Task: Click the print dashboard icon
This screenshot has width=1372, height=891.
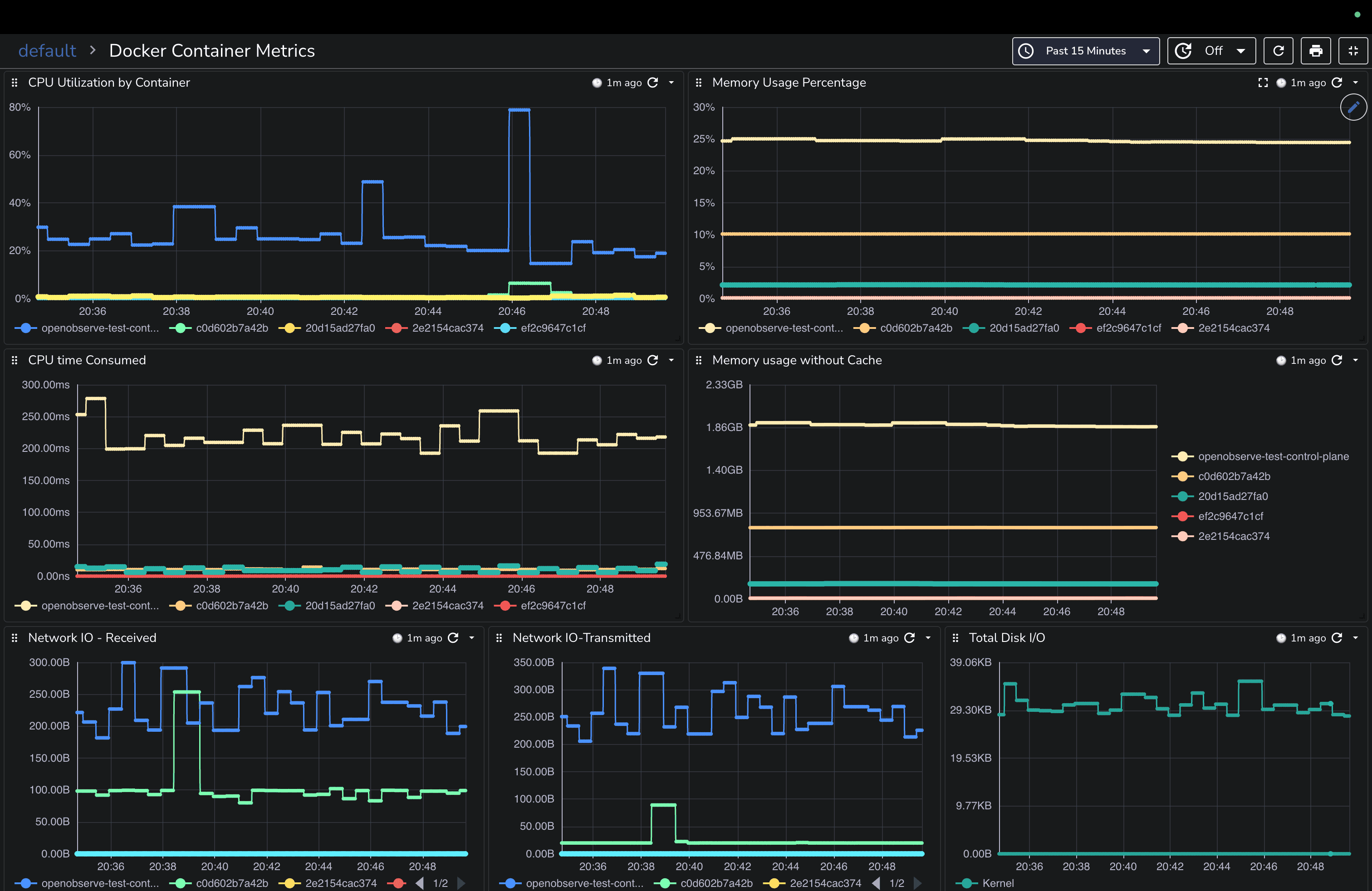Action: point(1315,51)
